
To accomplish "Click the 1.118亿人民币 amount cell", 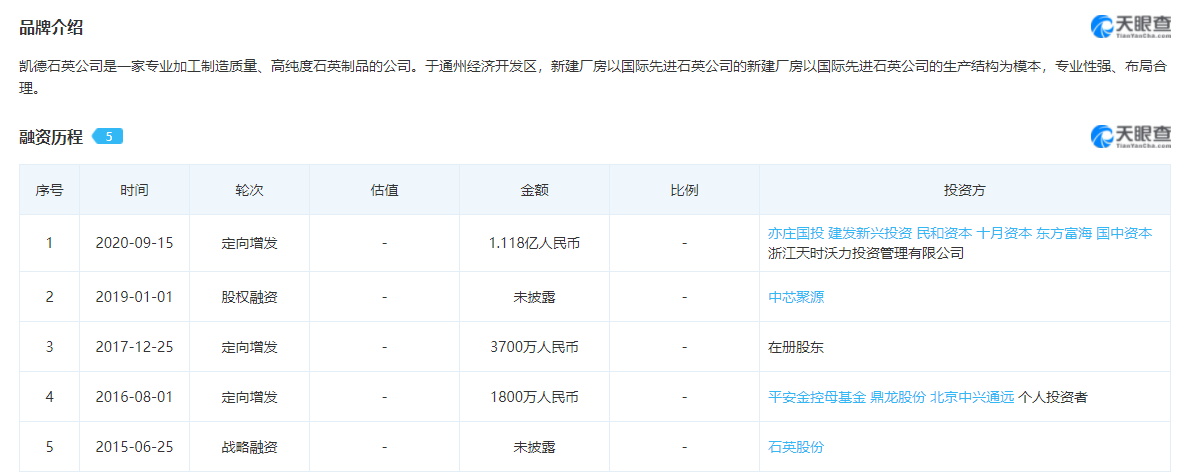I will coord(534,243).
